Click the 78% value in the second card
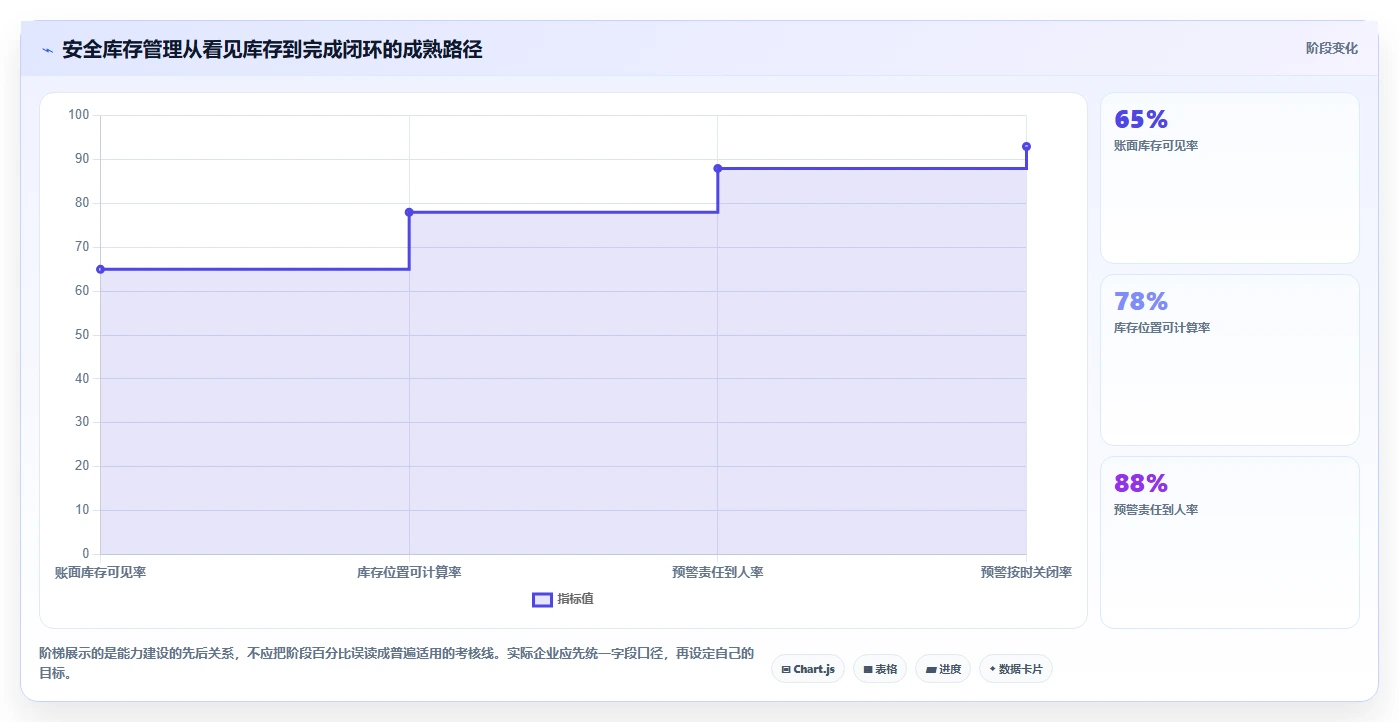This screenshot has width=1399, height=722. click(1141, 302)
